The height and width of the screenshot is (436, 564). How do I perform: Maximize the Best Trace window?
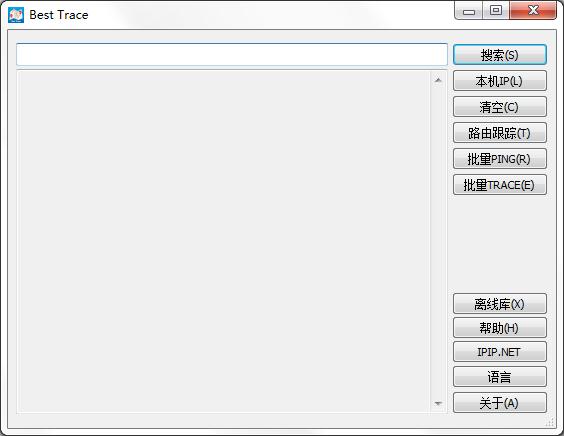(x=496, y=10)
